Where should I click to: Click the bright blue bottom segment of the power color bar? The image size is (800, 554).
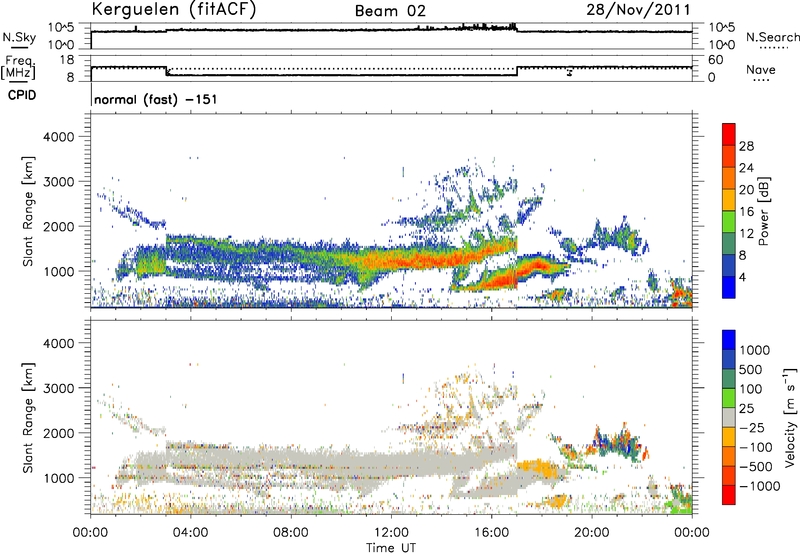pyautogui.click(x=729, y=288)
